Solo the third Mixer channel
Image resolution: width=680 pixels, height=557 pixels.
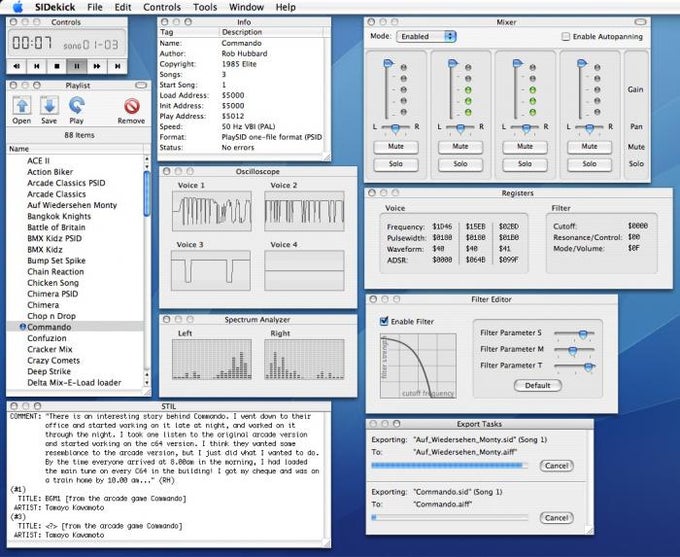[x=525, y=164]
